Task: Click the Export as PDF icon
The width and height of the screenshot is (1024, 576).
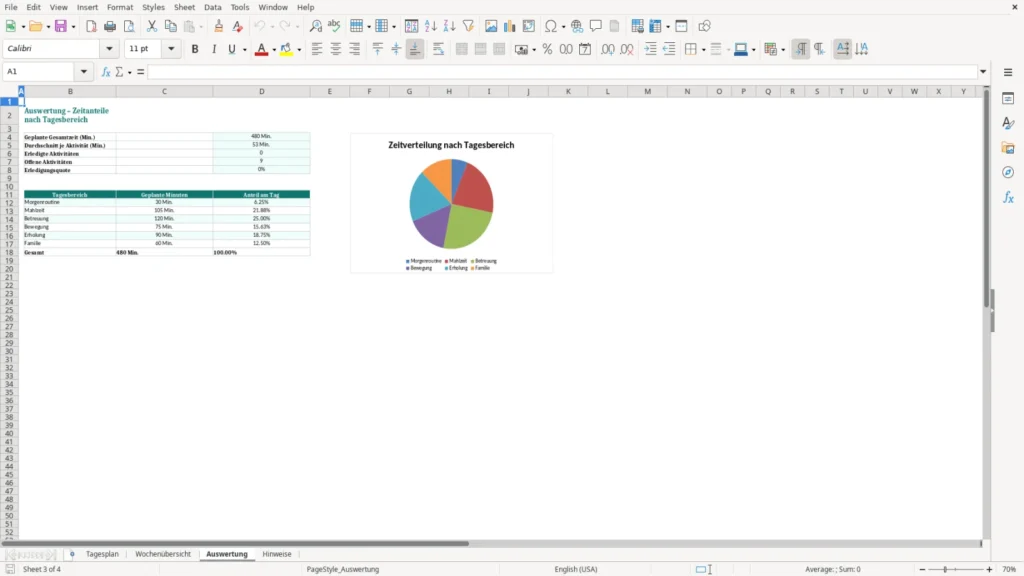Action: pos(91,26)
